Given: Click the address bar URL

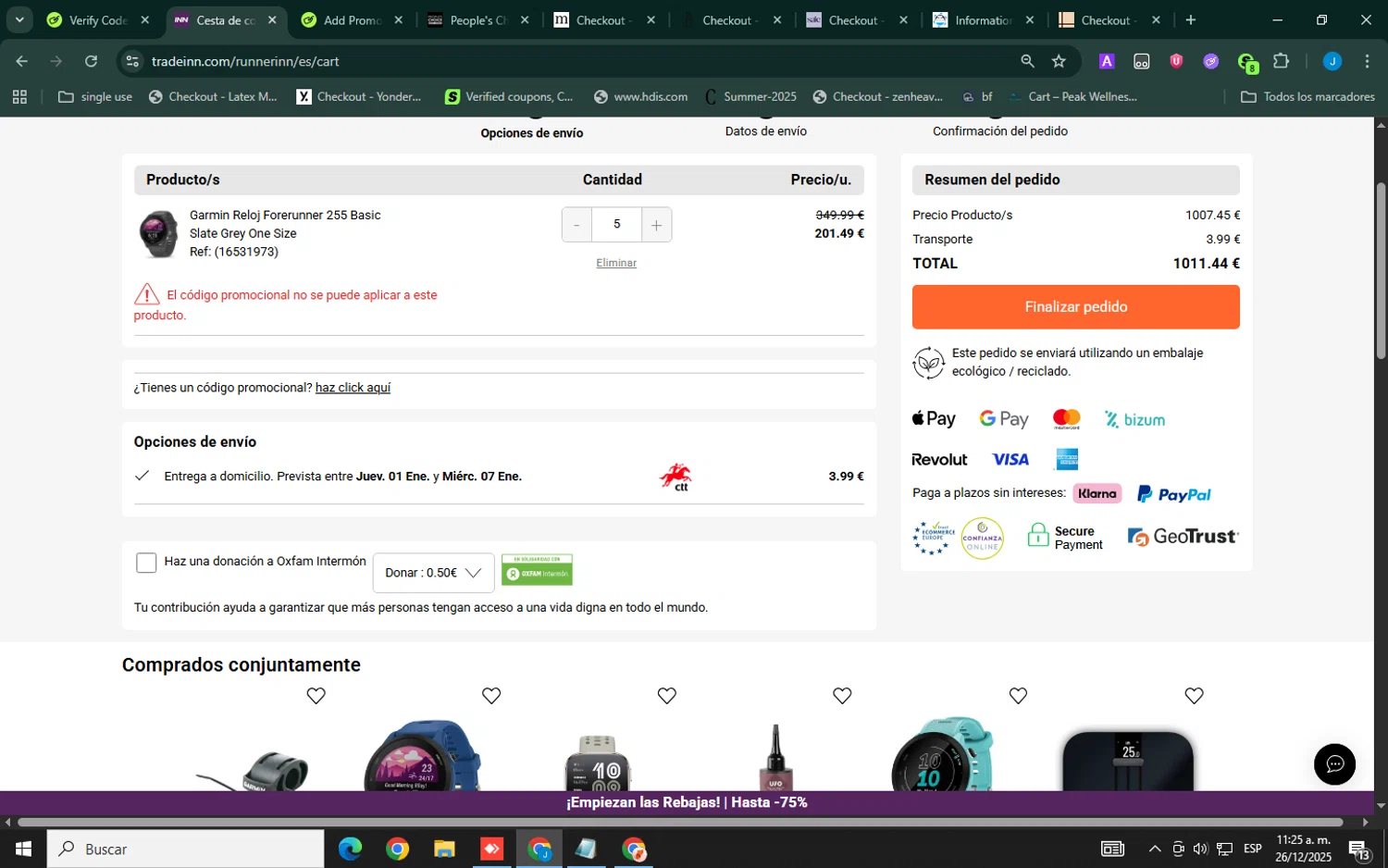Looking at the screenshot, I should tap(245, 61).
